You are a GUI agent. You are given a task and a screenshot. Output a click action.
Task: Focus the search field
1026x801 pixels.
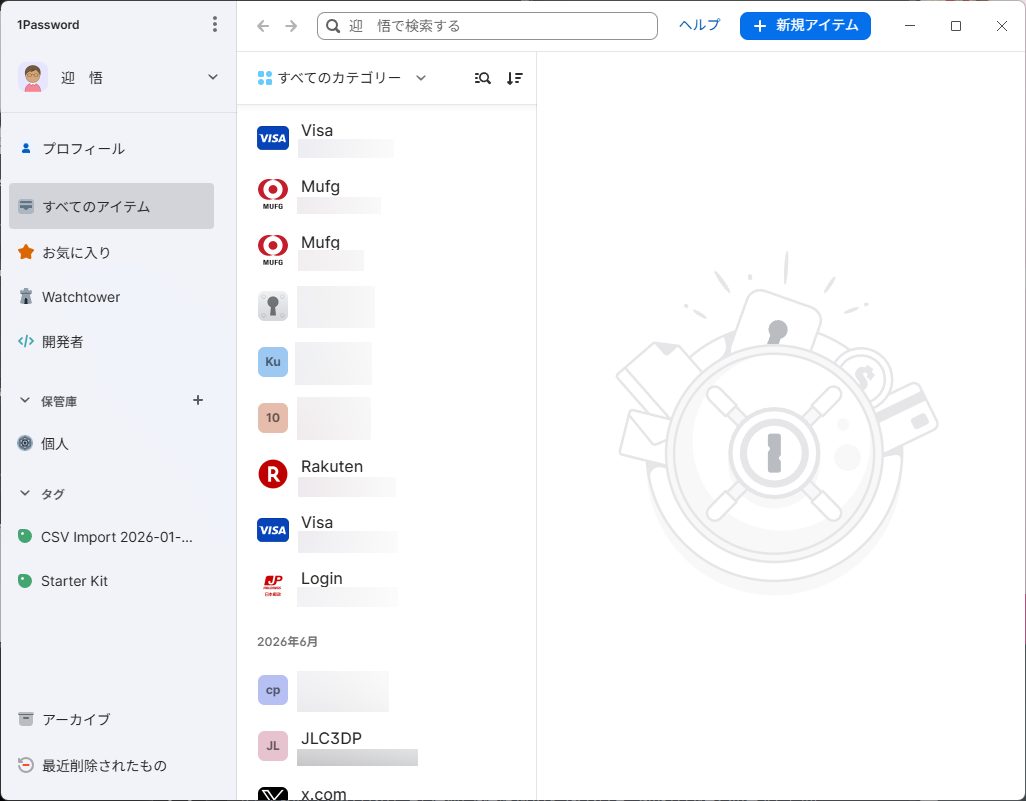coord(487,26)
